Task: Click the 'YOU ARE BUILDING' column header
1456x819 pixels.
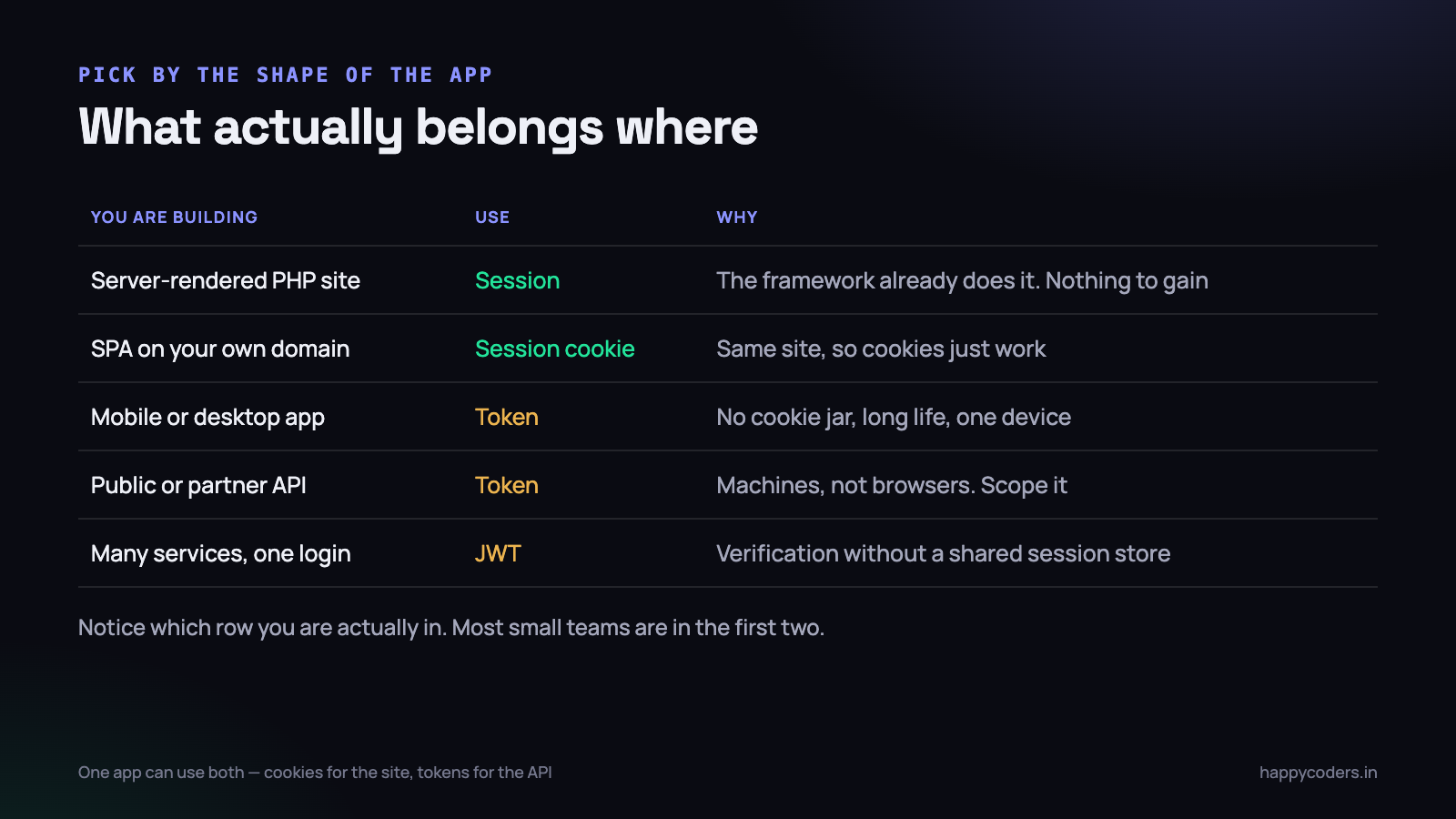Action: (174, 217)
